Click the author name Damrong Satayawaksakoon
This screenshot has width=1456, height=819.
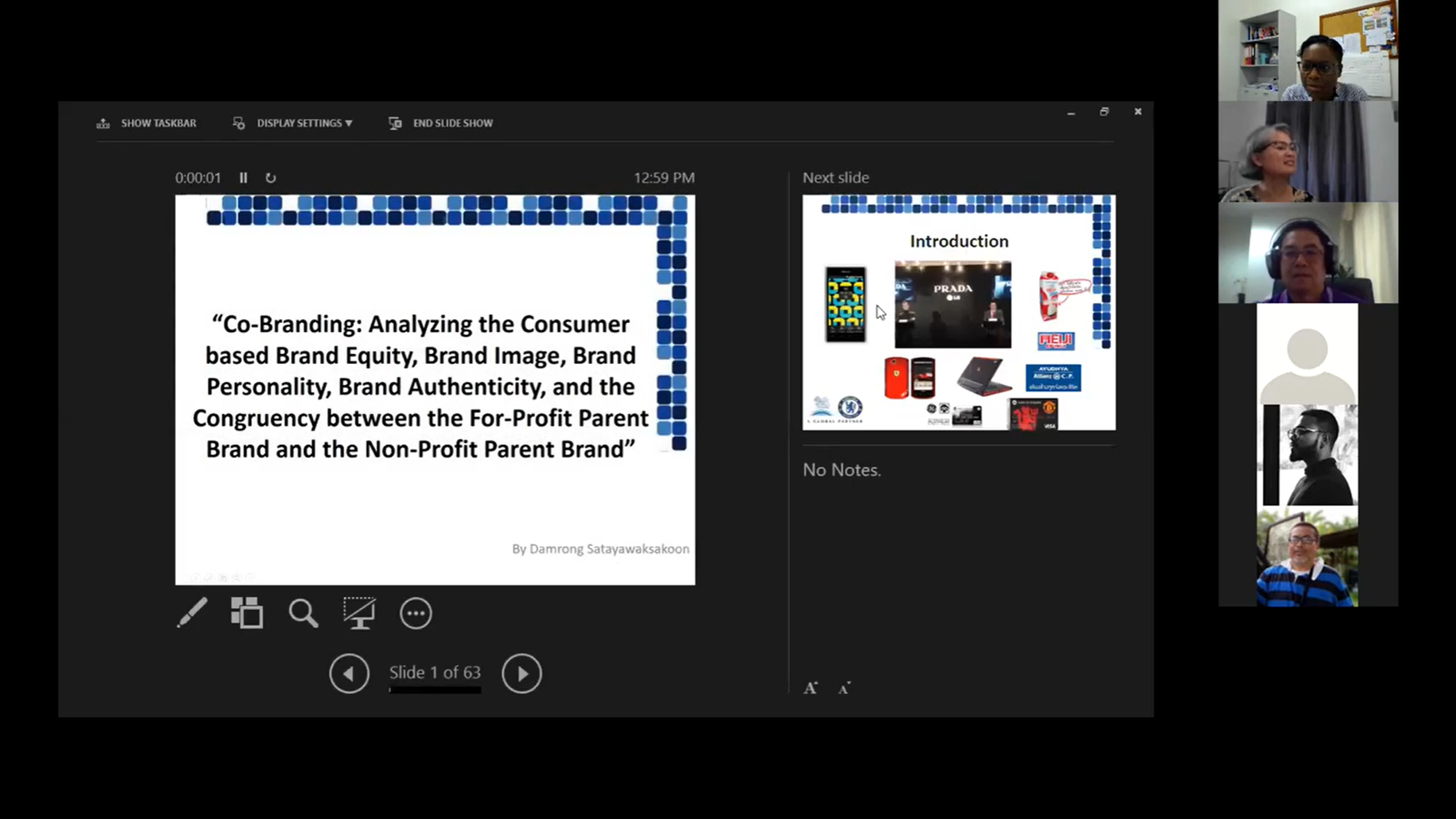[x=610, y=549]
